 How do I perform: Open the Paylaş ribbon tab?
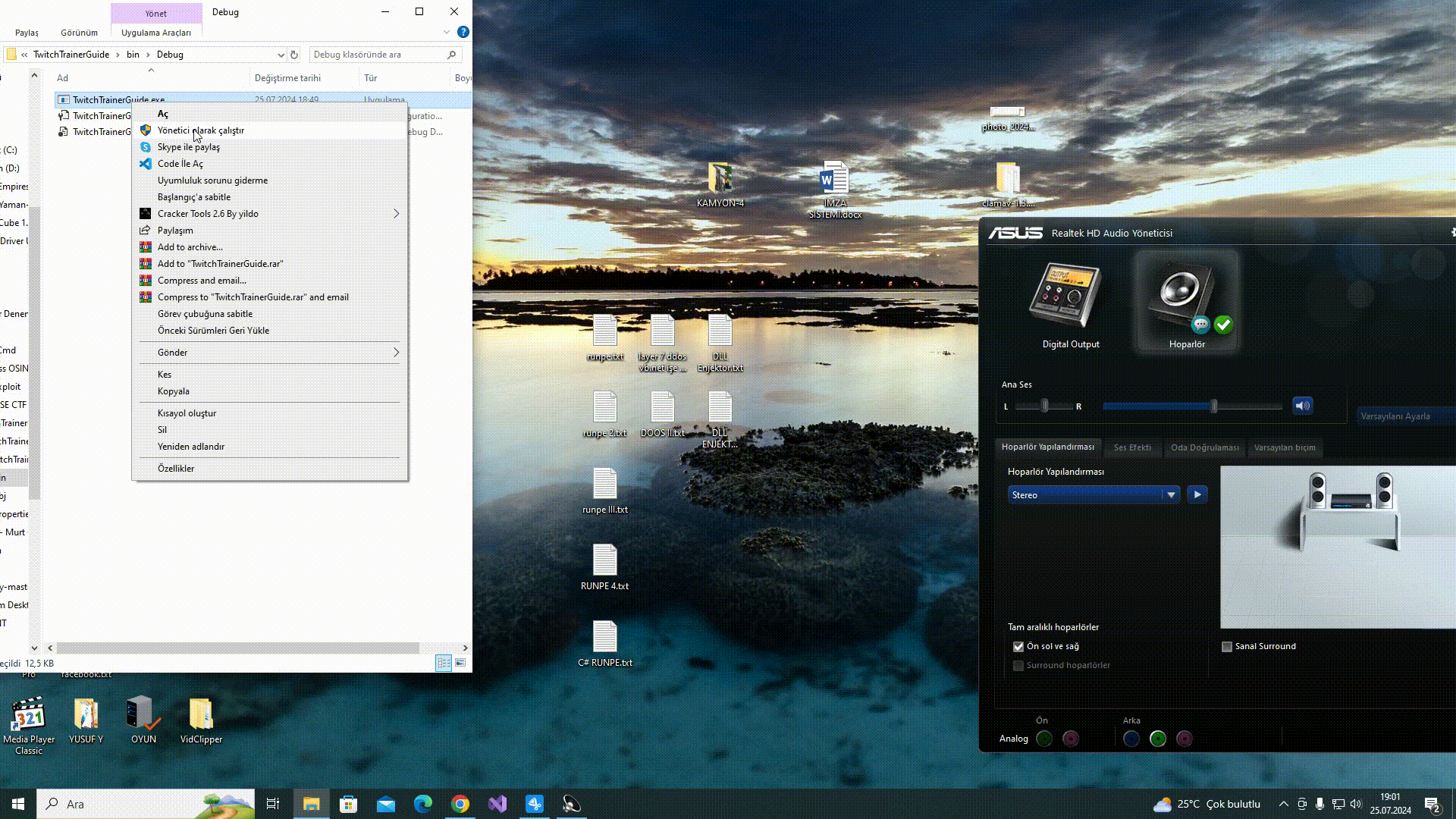[27, 33]
